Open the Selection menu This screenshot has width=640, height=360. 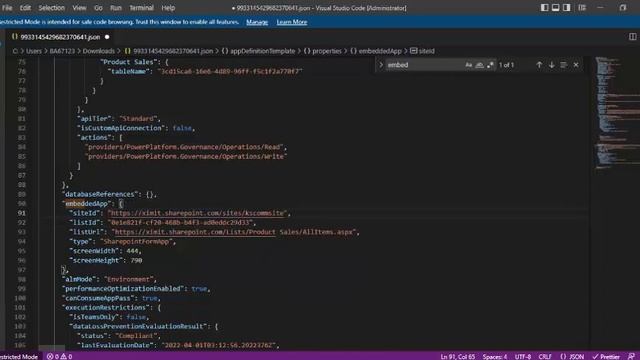coord(51,8)
